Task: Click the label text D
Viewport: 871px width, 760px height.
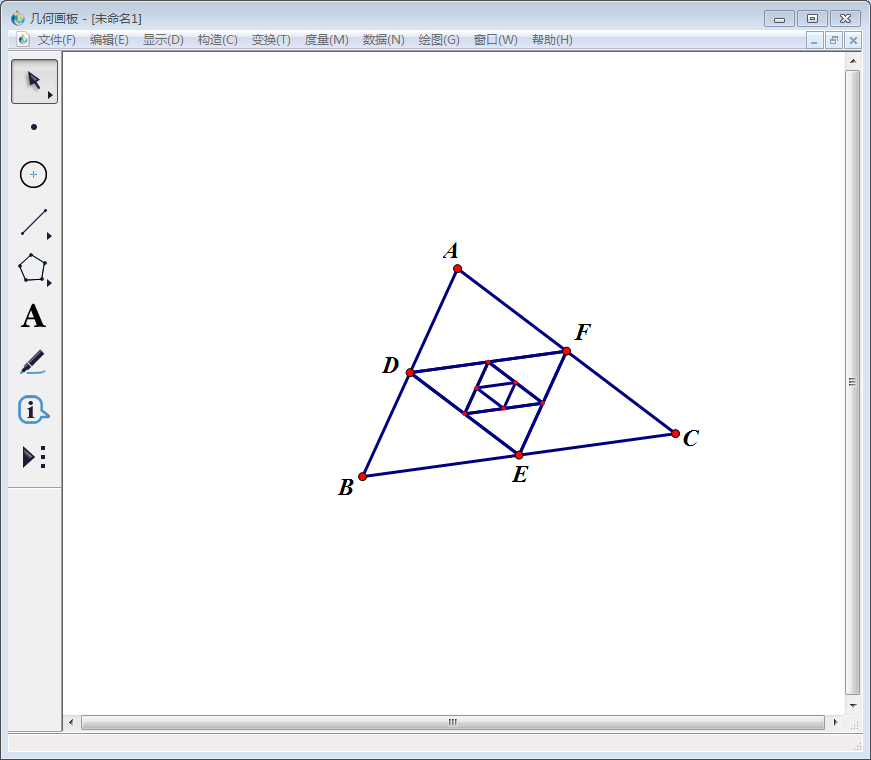Action: [x=391, y=366]
